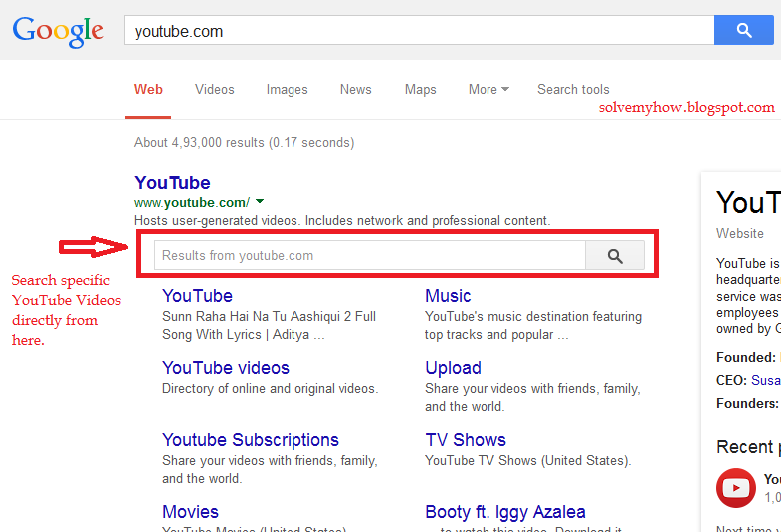The height and width of the screenshot is (532, 782).
Task: Click the 'Founders:' label in knowledge panel
Action: click(x=747, y=403)
